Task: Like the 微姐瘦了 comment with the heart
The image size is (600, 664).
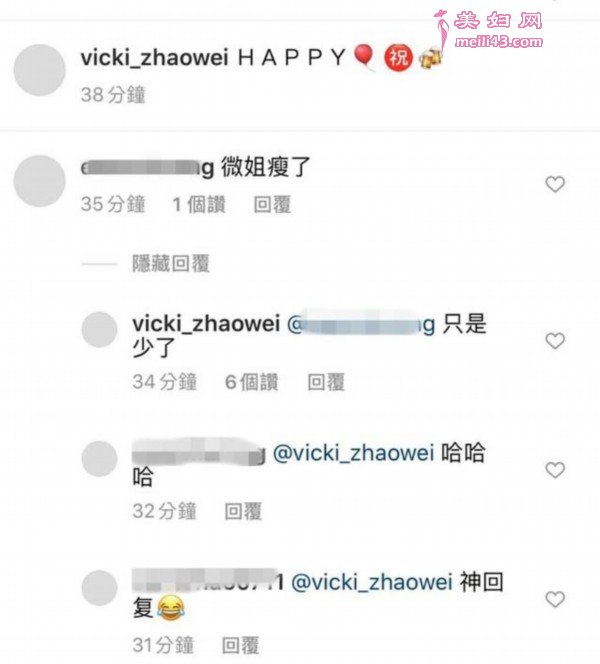Action: tap(555, 184)
